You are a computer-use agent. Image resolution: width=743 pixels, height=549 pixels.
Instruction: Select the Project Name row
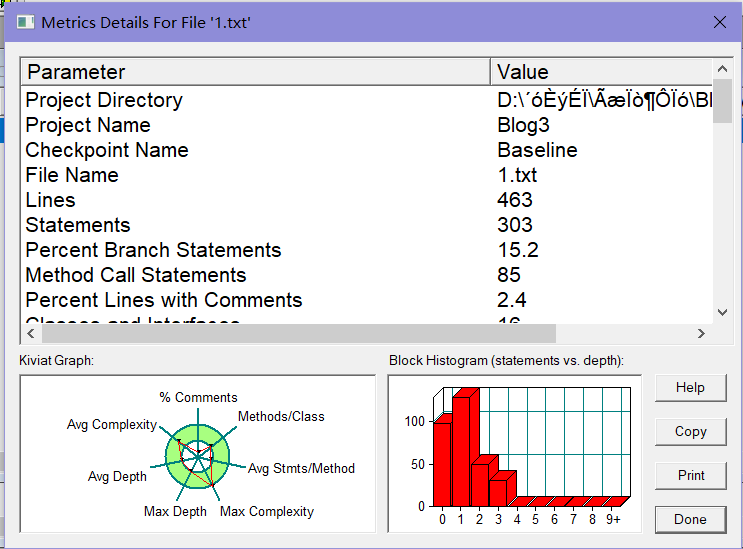click(x=367, y=125)
